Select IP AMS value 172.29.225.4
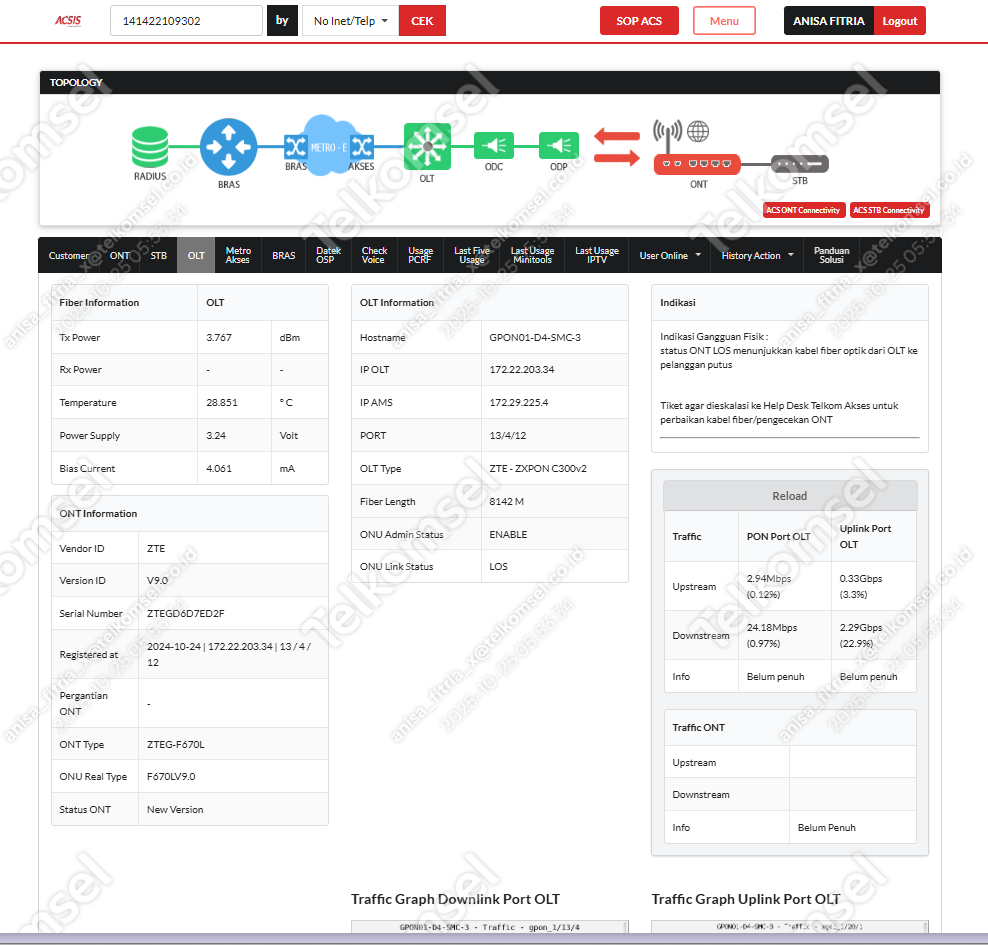Screen dimensions: 988x945 coord(519,403)
